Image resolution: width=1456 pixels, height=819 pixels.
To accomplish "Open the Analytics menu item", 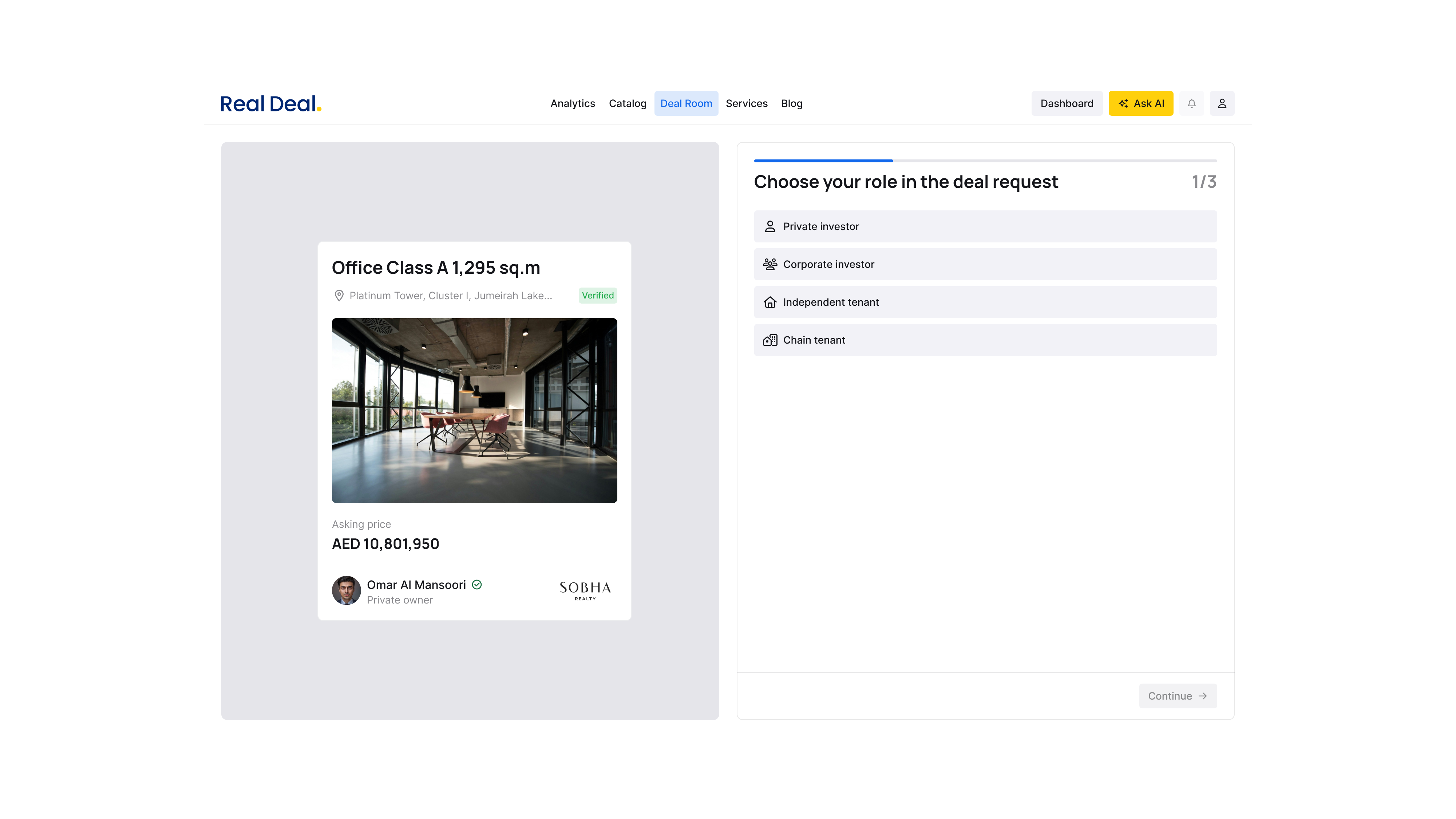I will [x=573, y=103].
